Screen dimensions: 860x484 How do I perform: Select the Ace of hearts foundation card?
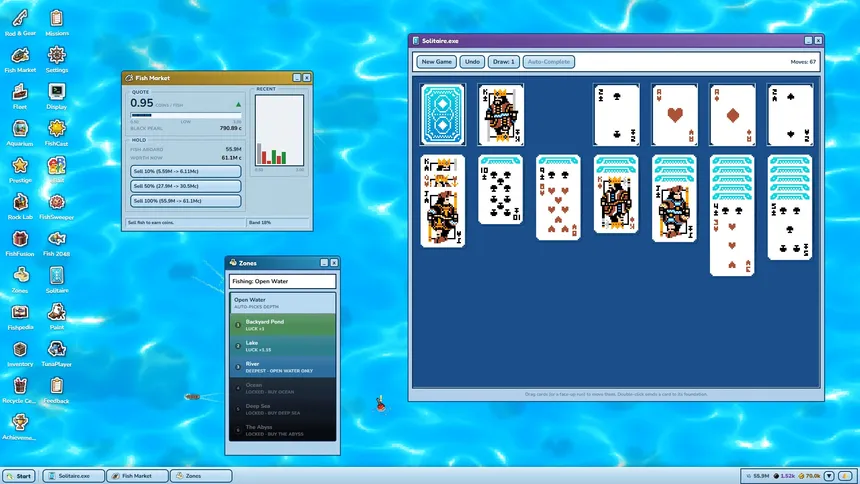coord(675,115)
